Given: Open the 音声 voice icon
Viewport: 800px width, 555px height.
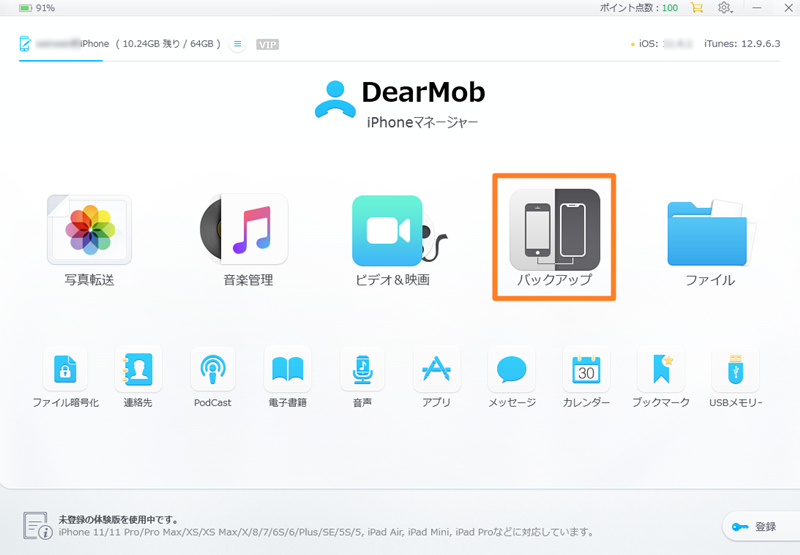Looking at the screenshot, I should (x=362, y=369).
